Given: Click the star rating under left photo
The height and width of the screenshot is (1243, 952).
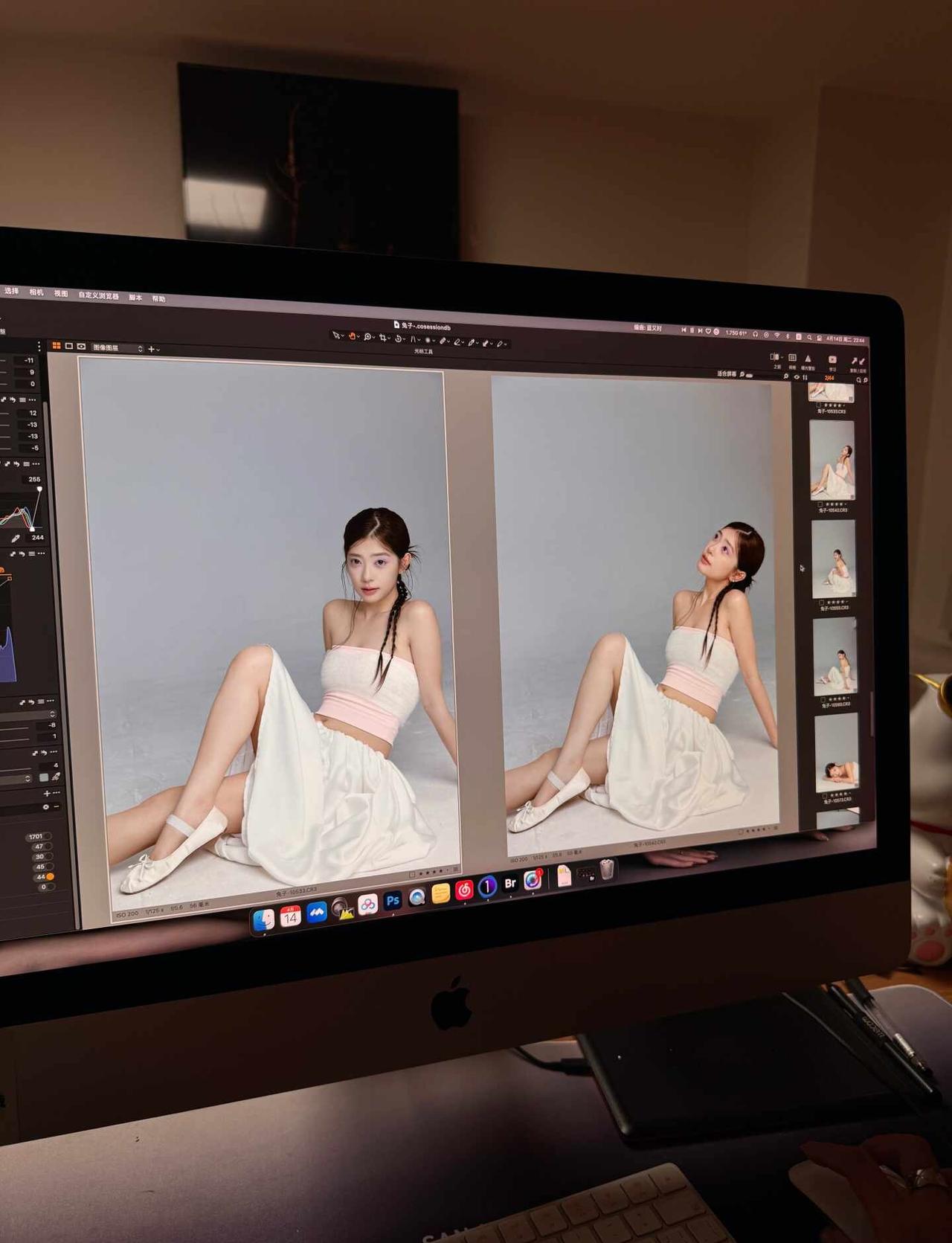Looking at the screenshot, I should pos(434,871).
